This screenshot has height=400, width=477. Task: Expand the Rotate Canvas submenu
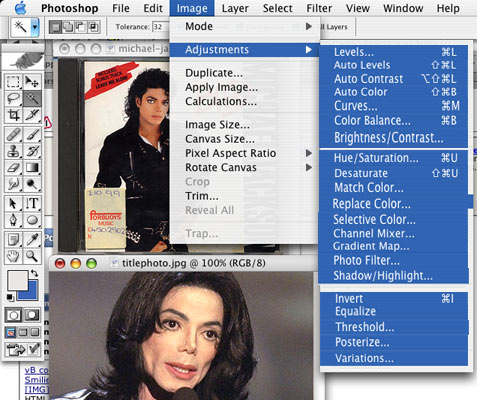coord(244,167)
